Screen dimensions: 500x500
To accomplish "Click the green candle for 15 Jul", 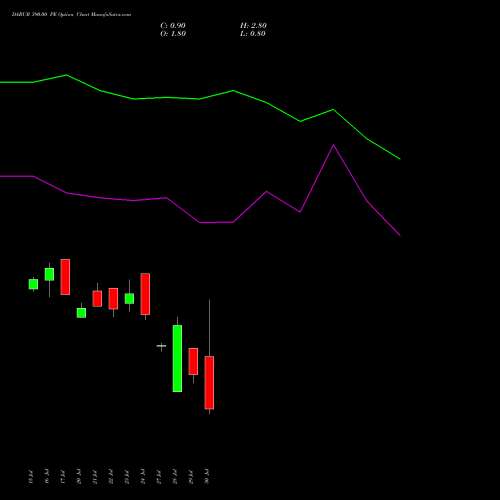I will 33,284.
